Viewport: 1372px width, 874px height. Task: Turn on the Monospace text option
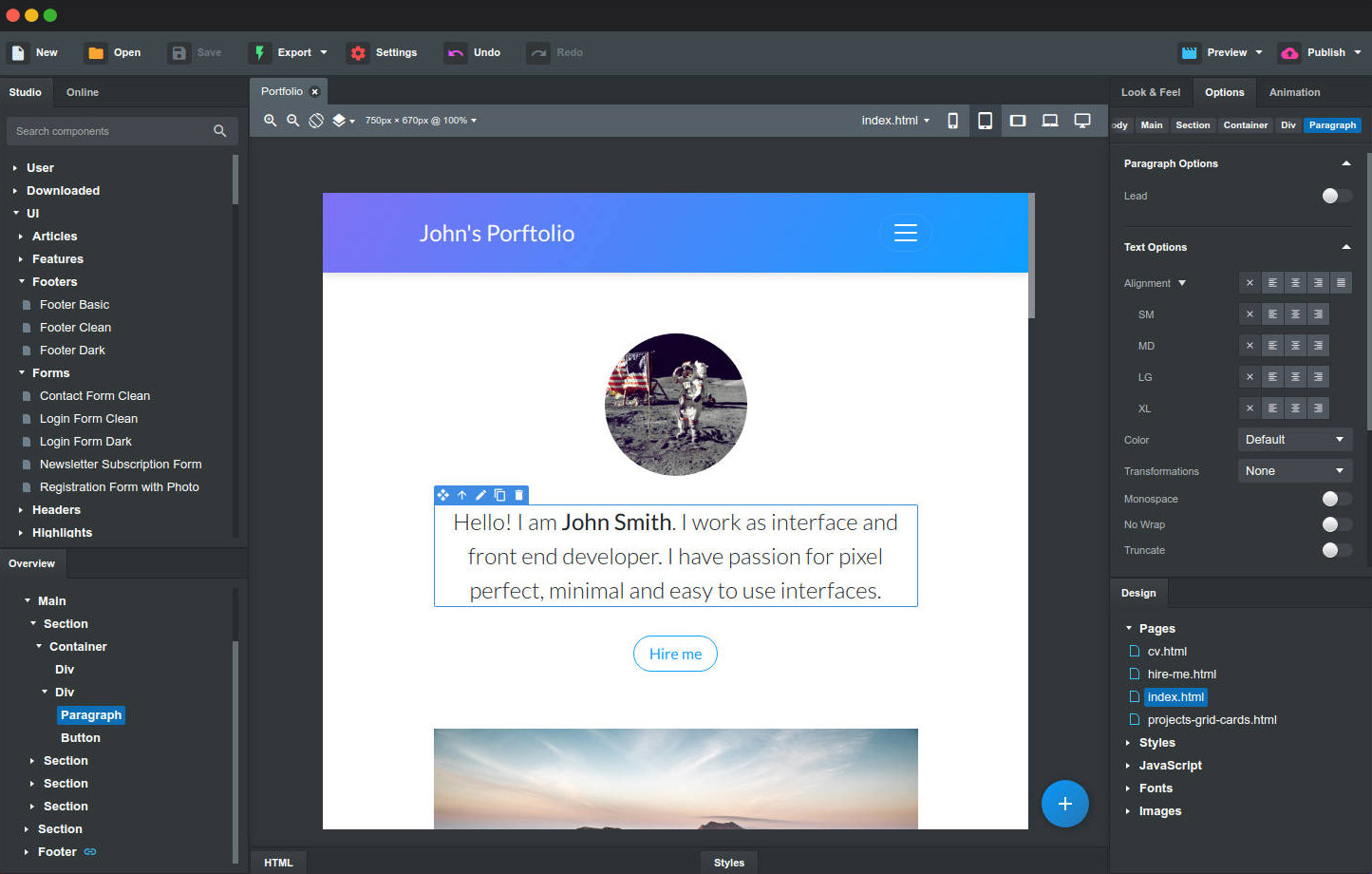1337,498
